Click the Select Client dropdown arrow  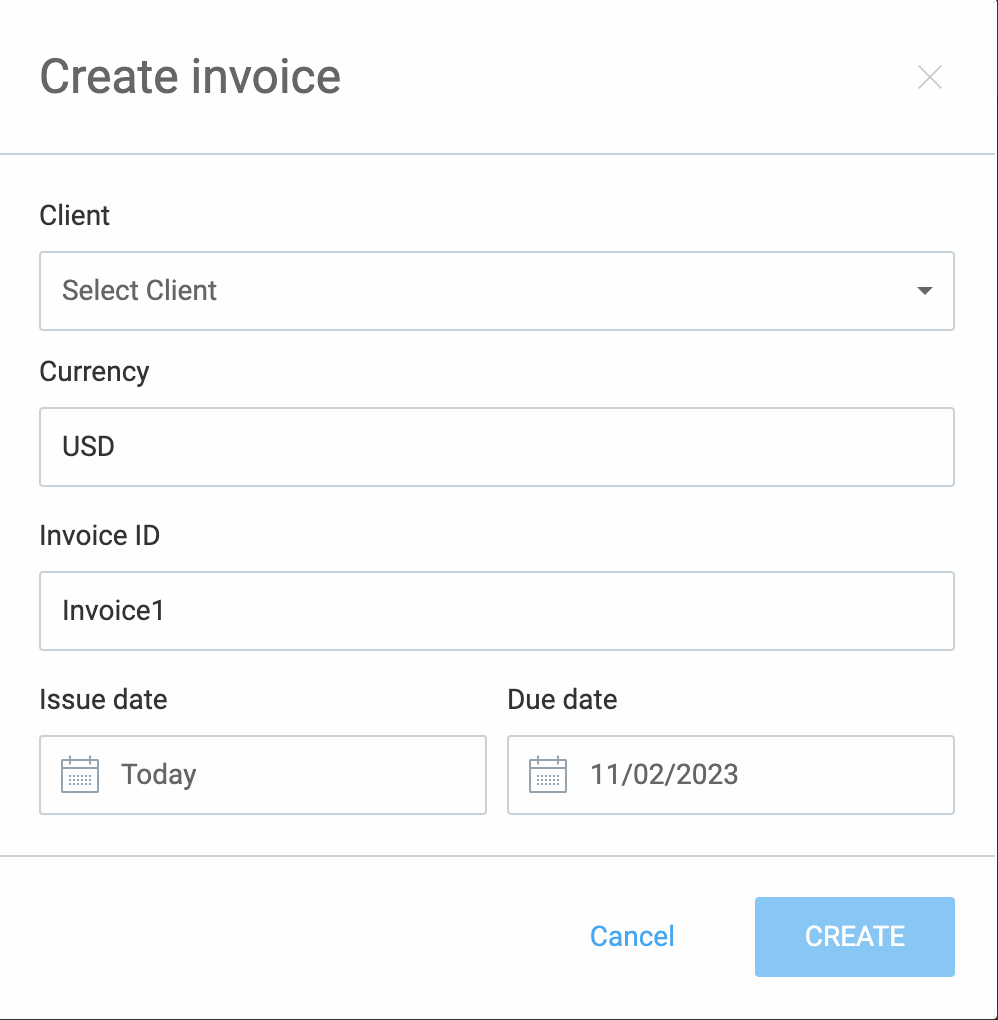924,291
